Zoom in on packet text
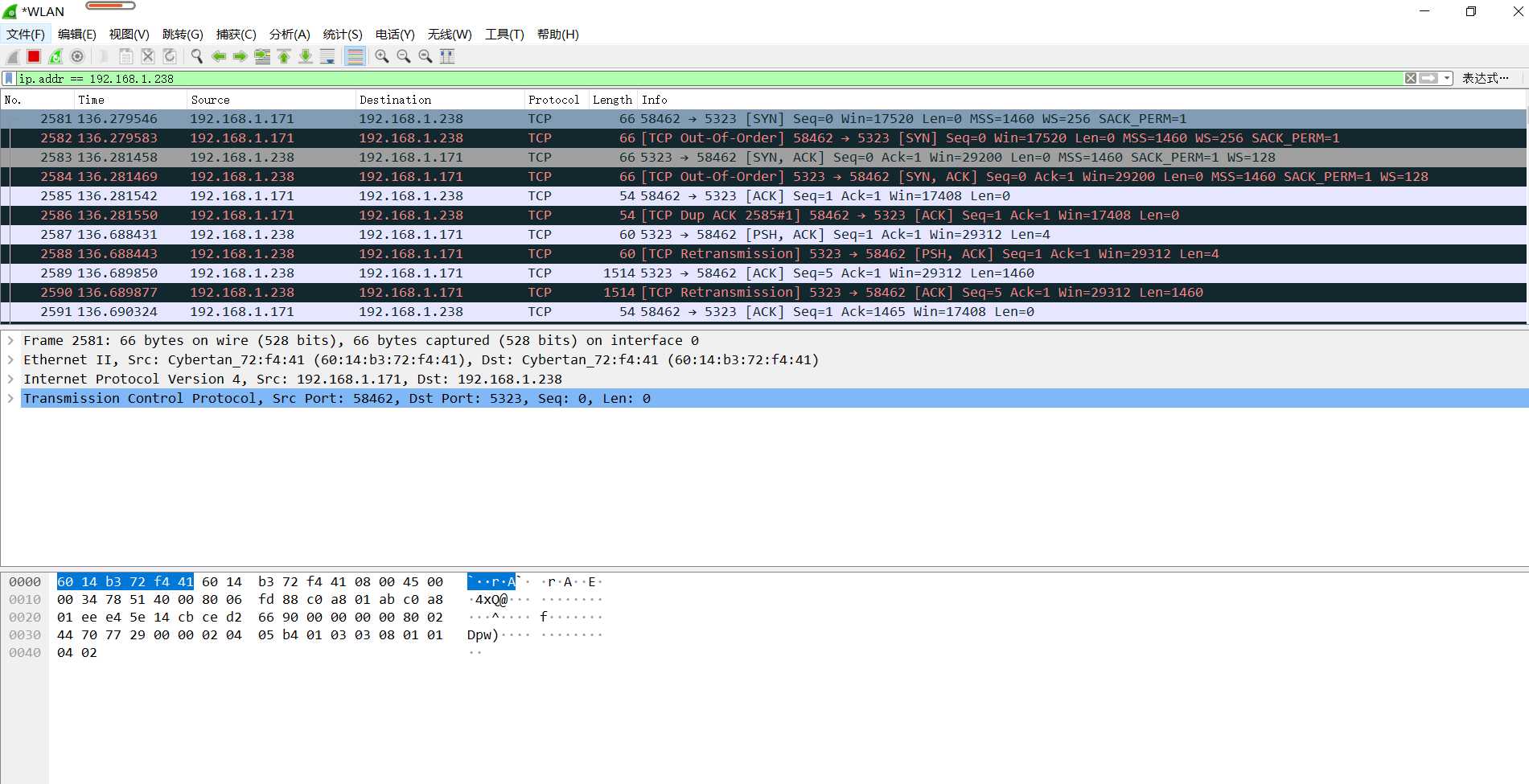 click(x=382, y=56)
